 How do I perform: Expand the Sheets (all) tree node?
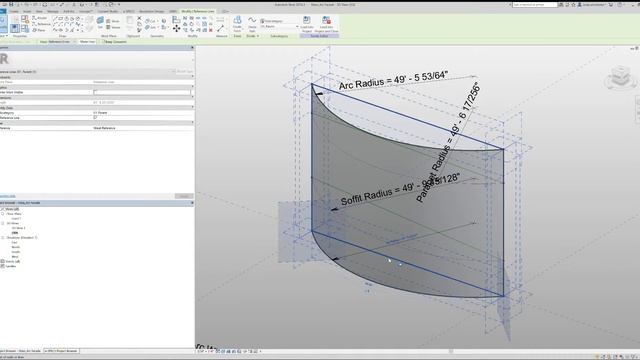click(2, 261)
